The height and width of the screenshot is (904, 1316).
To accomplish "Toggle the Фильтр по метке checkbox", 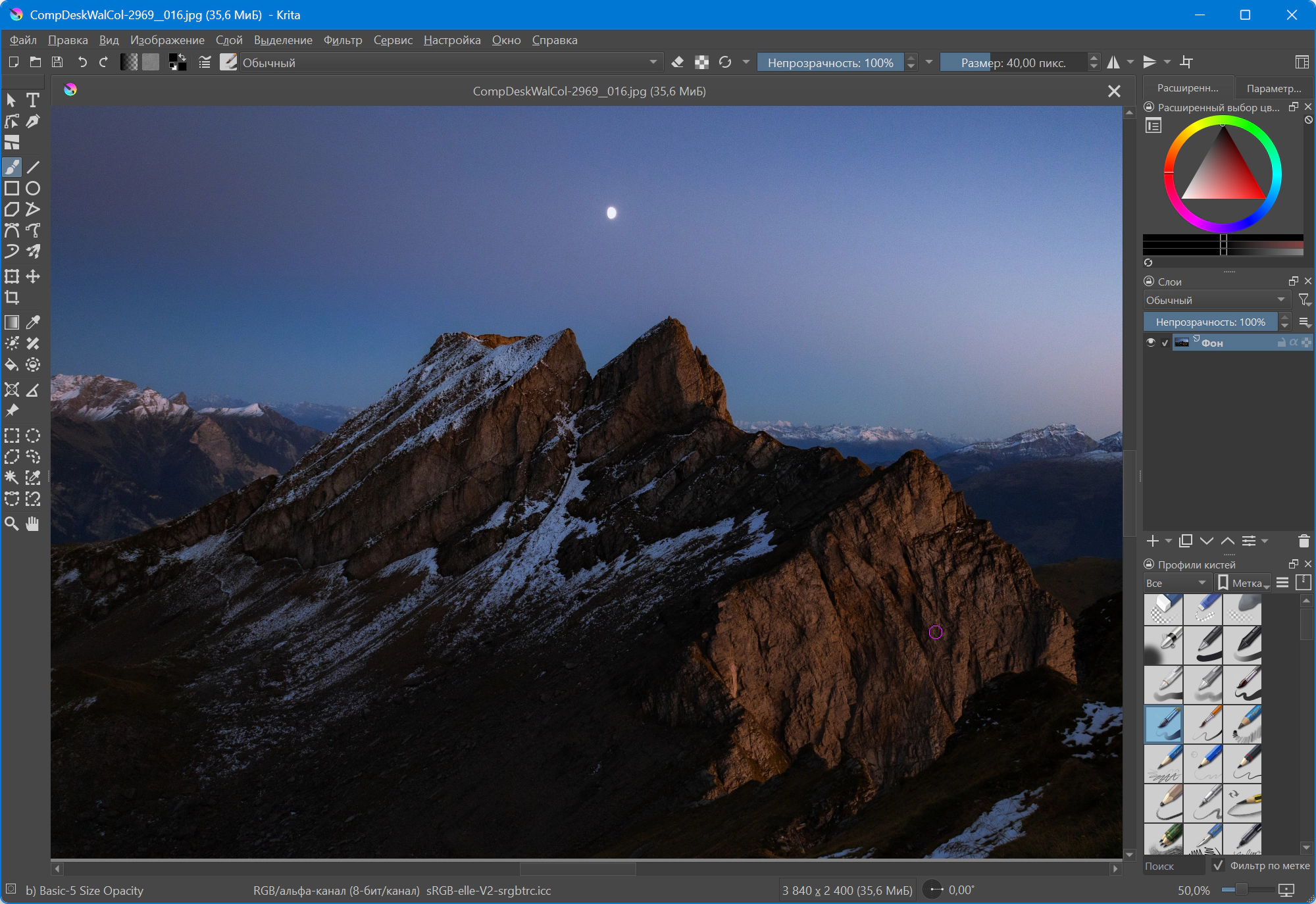I will [1218, 866].
